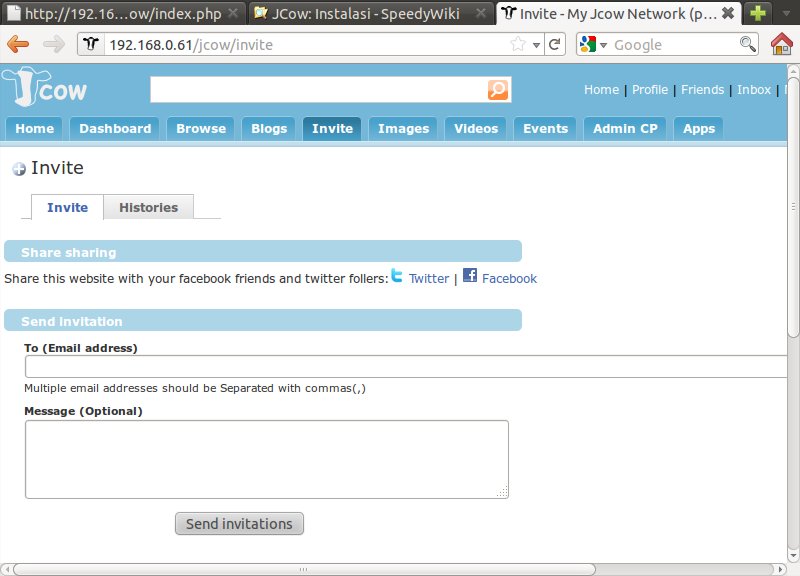Open the Inbox link in header
The width and height of the screenshot is (800, 576).
[x=754, y=89]
